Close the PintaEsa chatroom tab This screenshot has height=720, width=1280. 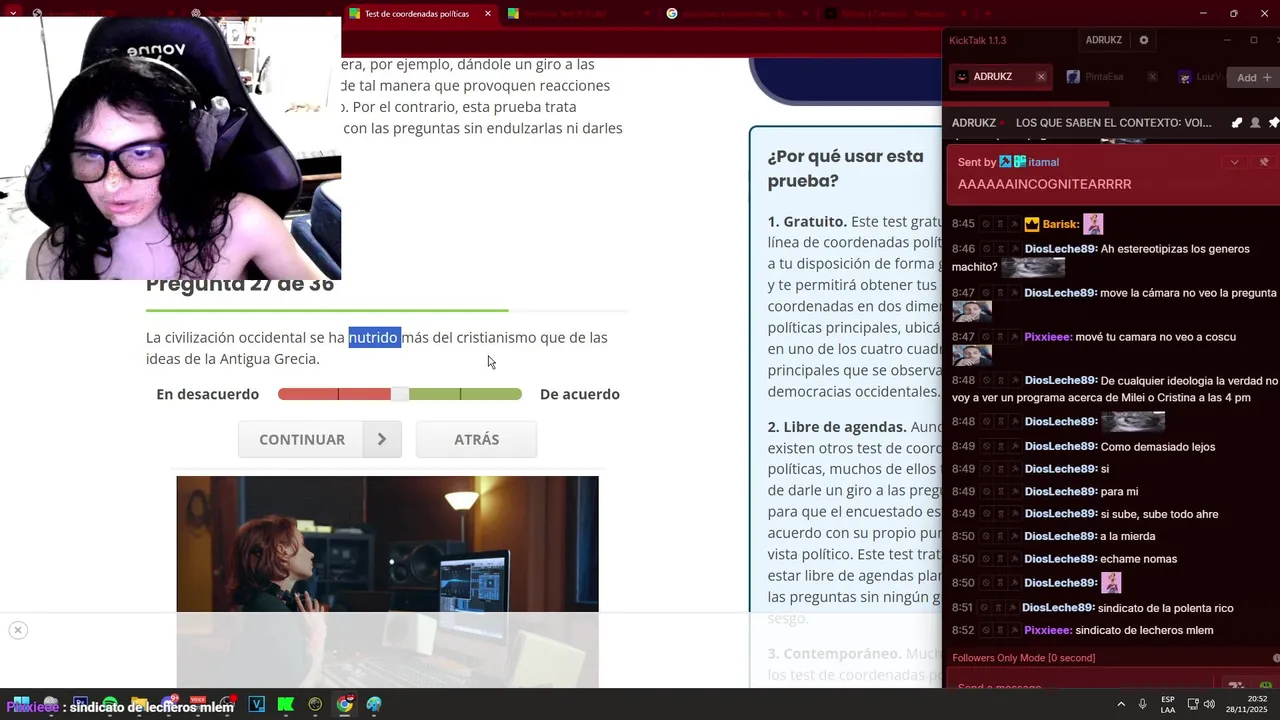pyautogui.click(x=1152, y=77)
